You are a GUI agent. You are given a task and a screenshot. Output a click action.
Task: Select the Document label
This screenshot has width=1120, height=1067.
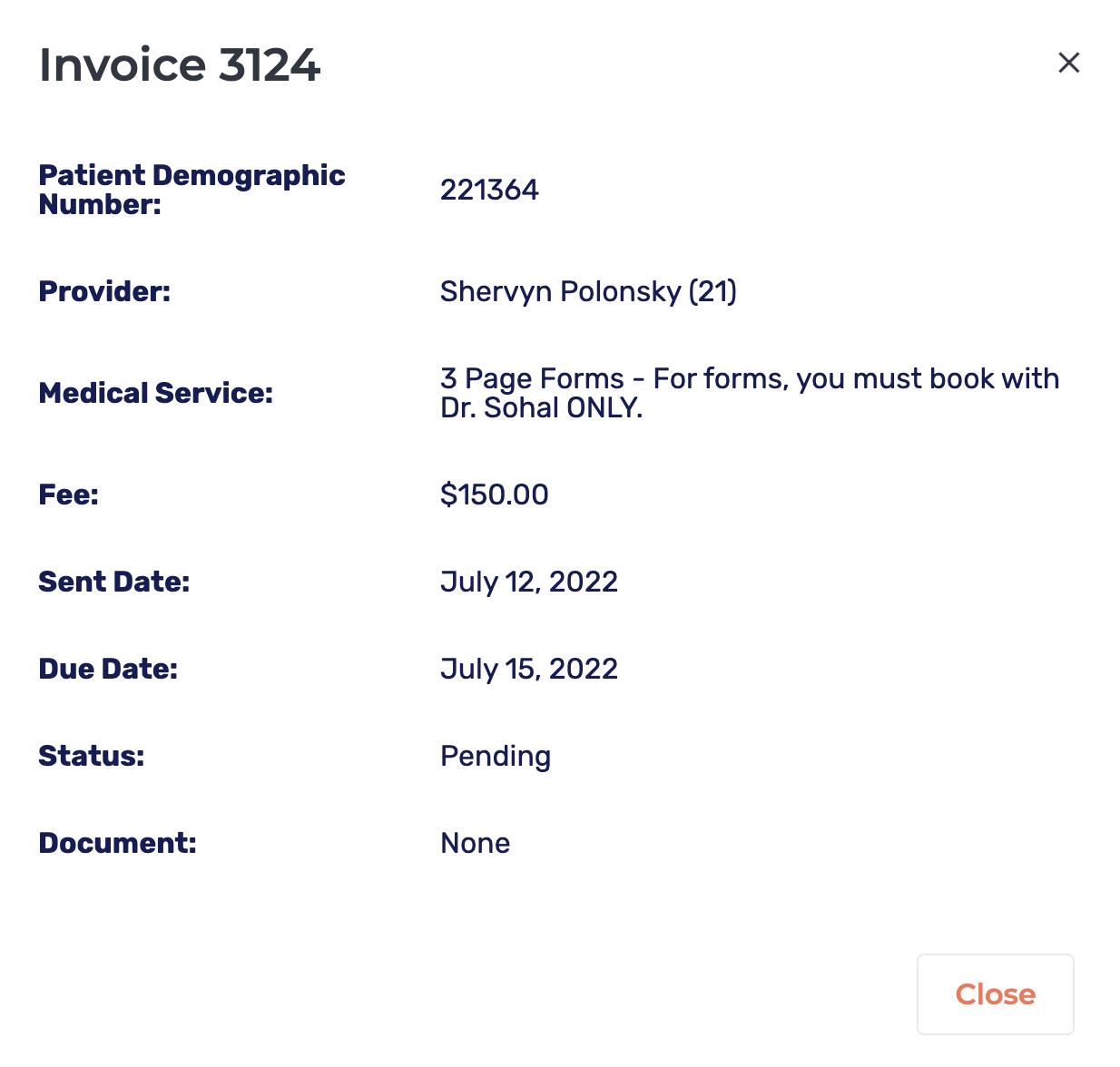point(117,843)
